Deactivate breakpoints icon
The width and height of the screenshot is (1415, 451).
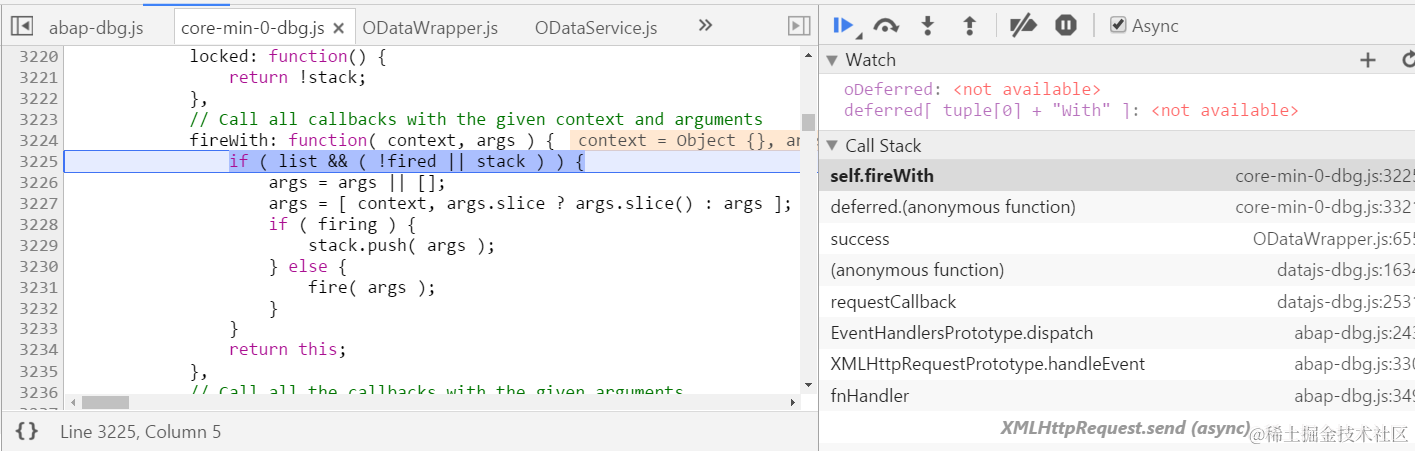1022,26
